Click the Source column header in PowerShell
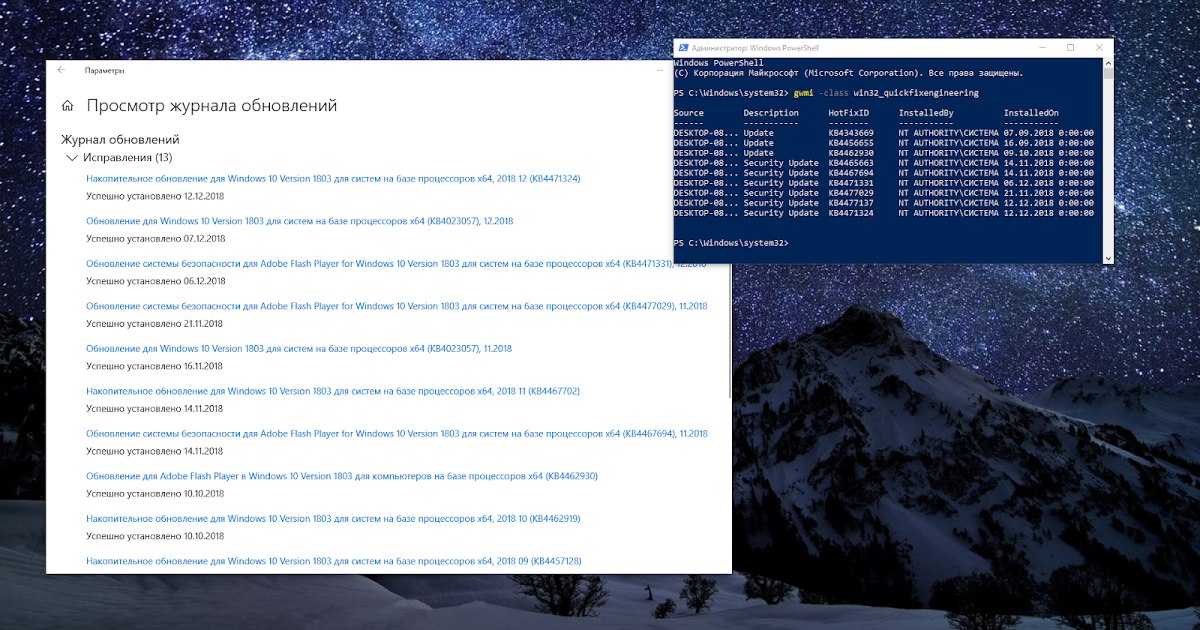Image resolution: width=1200 pixels, height=630 pixels. coord(689,113)
